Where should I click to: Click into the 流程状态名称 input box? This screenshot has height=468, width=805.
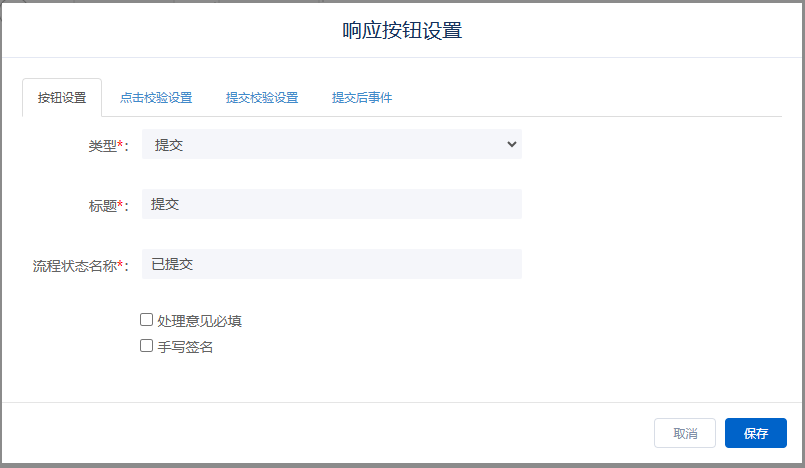pyautogui.click(x=331, y=264)
